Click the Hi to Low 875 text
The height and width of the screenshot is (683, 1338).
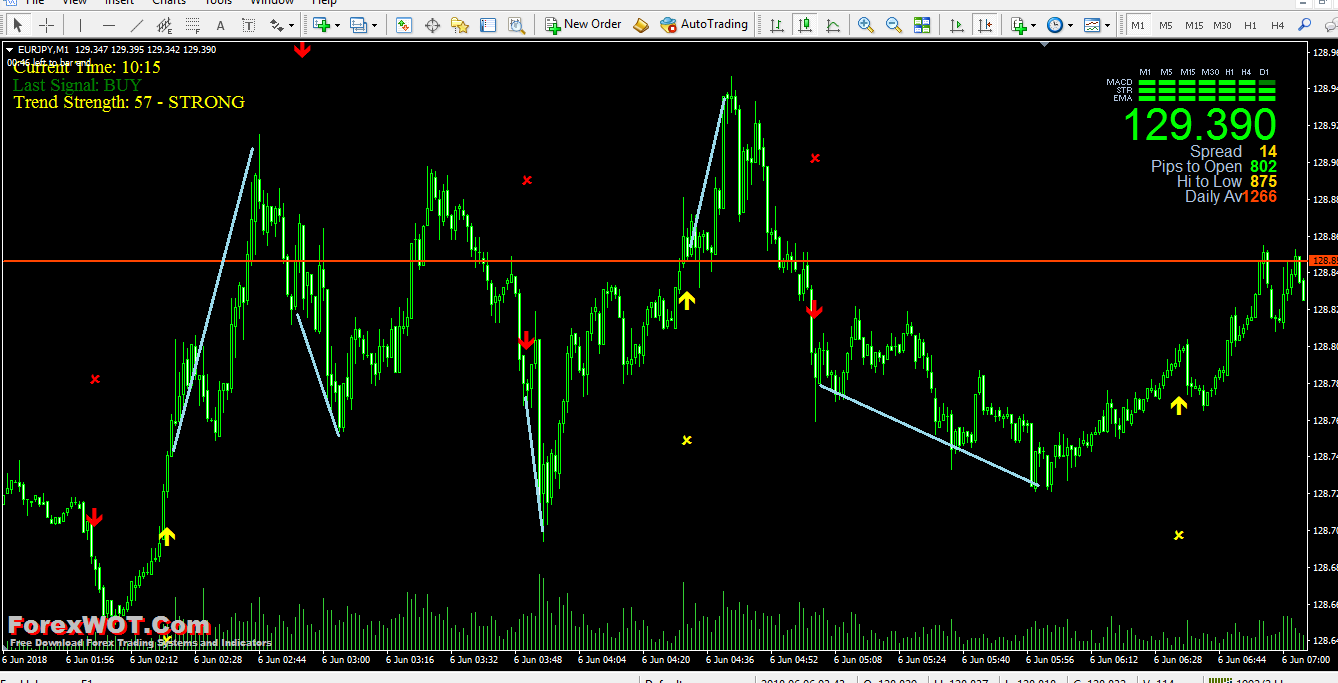(1227, 181)
